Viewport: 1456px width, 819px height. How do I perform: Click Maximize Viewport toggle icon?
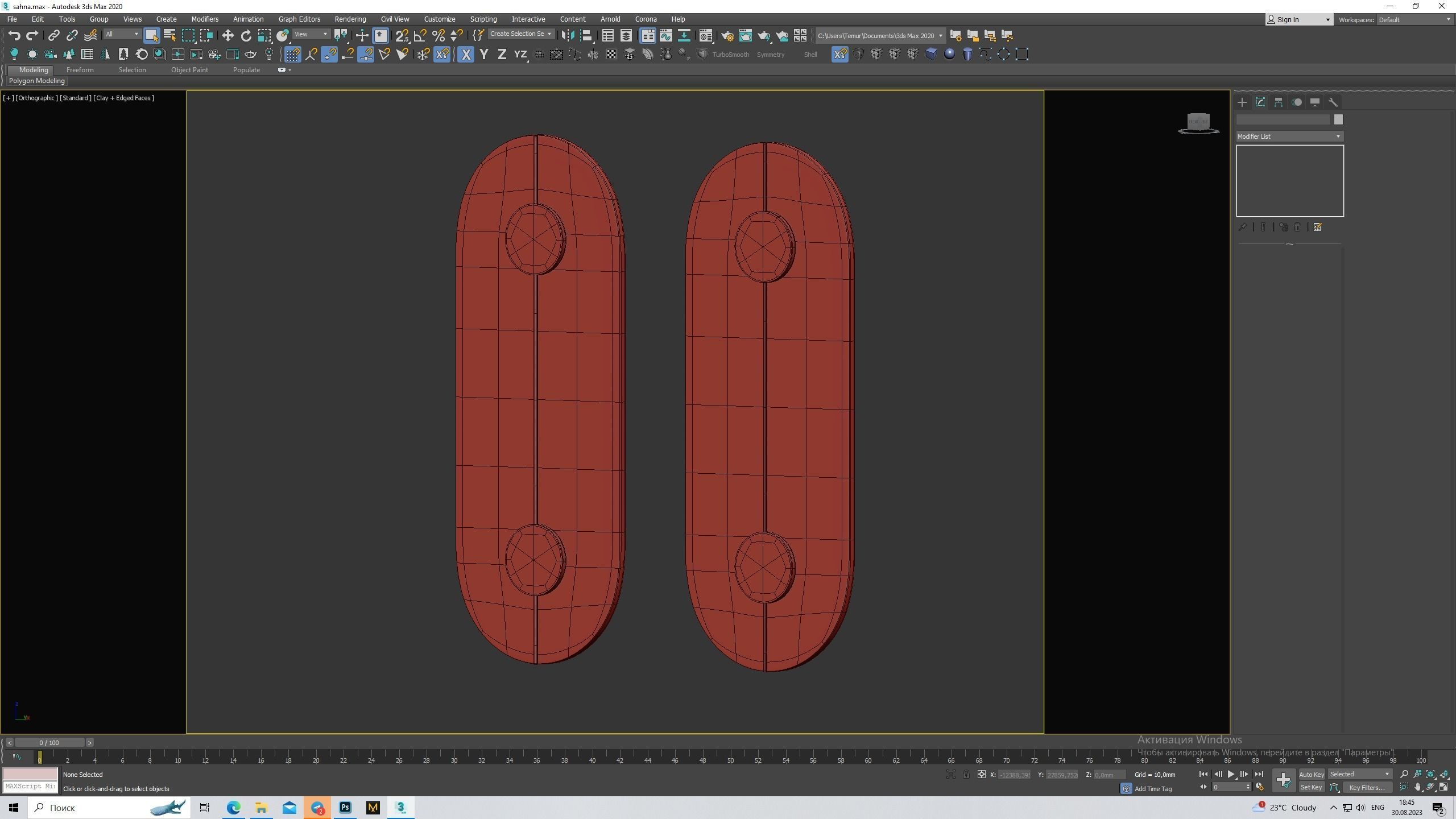[1443, 787]
